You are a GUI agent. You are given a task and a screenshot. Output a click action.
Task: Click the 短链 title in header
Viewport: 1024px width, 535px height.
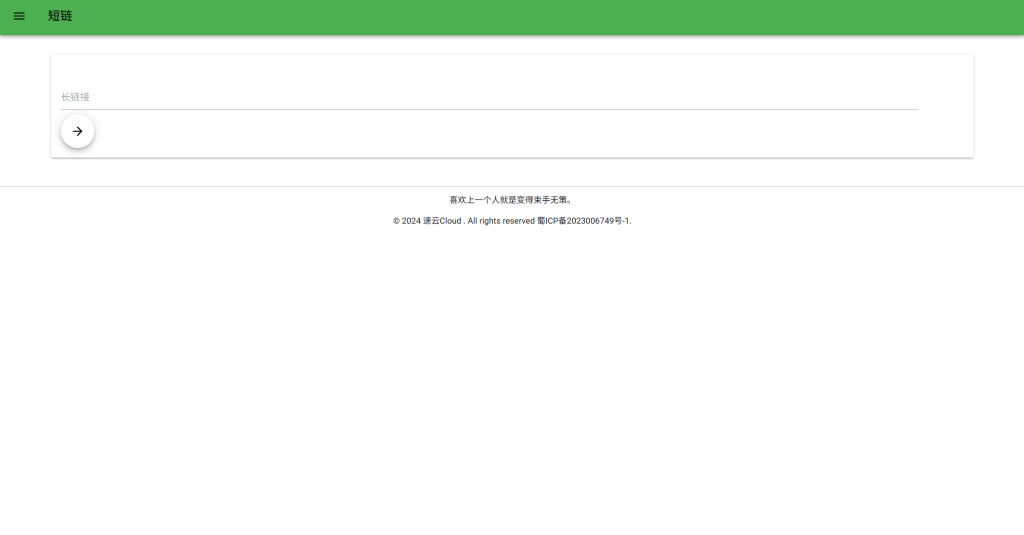click(60, 16)
